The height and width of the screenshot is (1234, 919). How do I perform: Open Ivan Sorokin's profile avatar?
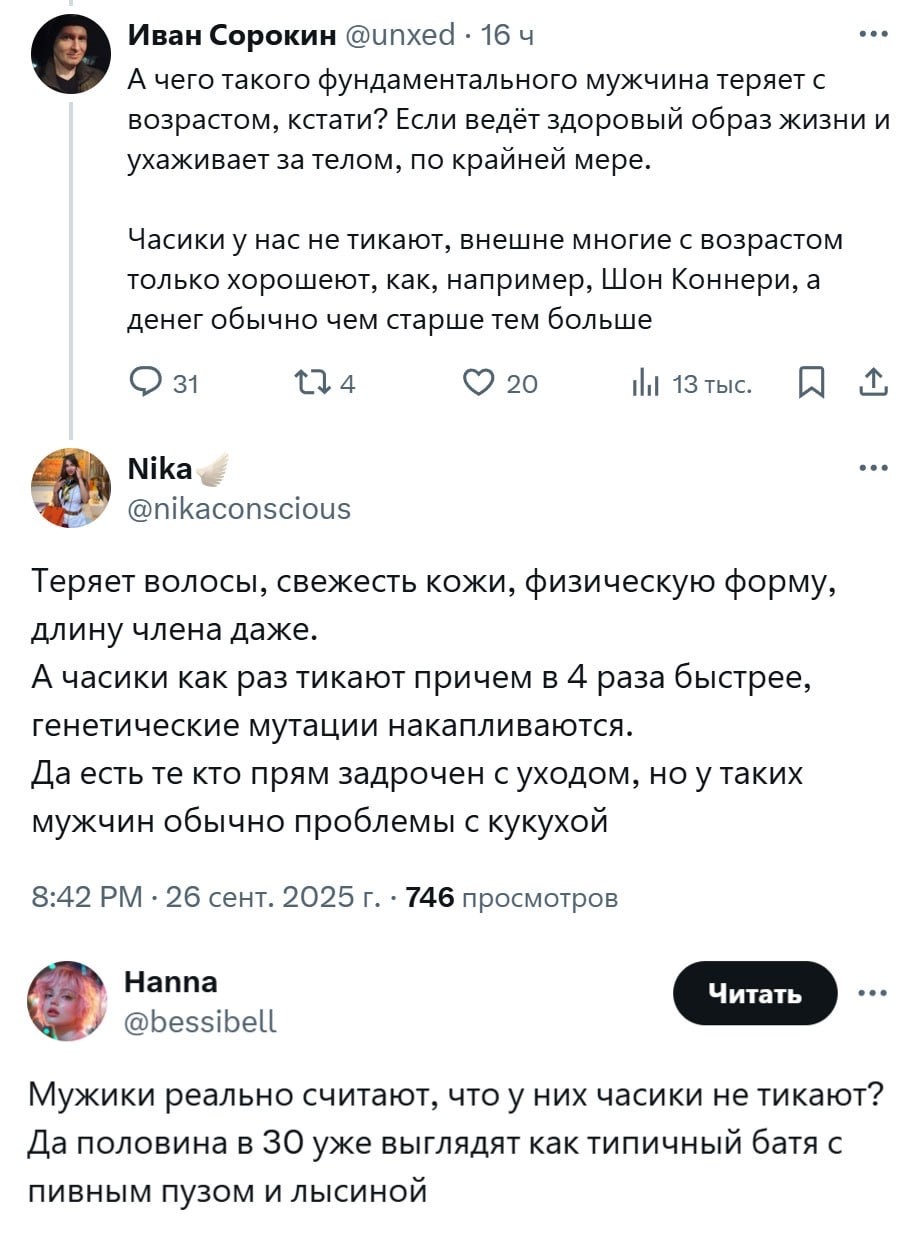click(x=70, y=54)
